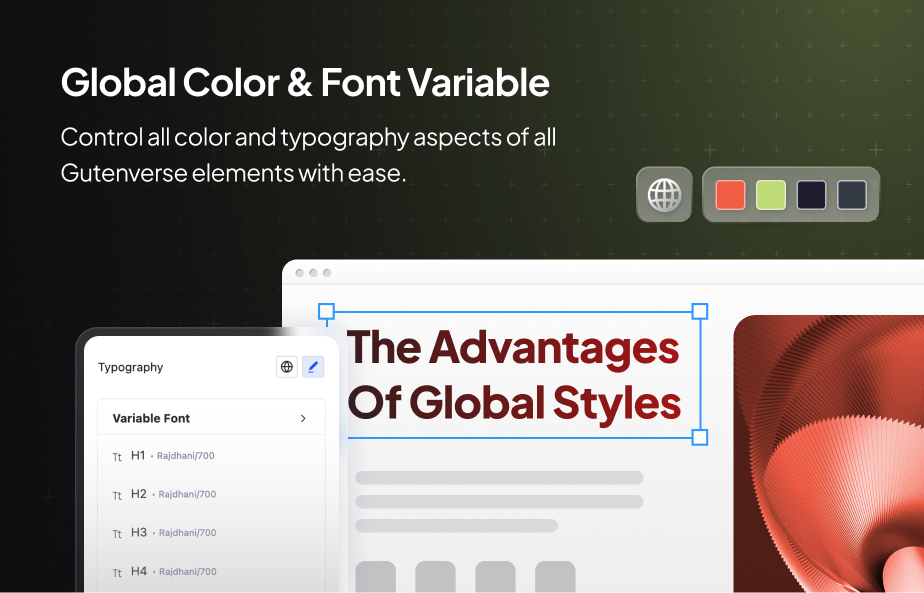Select the H3 Rajdhani/700 font row
This screenshot has width=924, height=593.
212,533
